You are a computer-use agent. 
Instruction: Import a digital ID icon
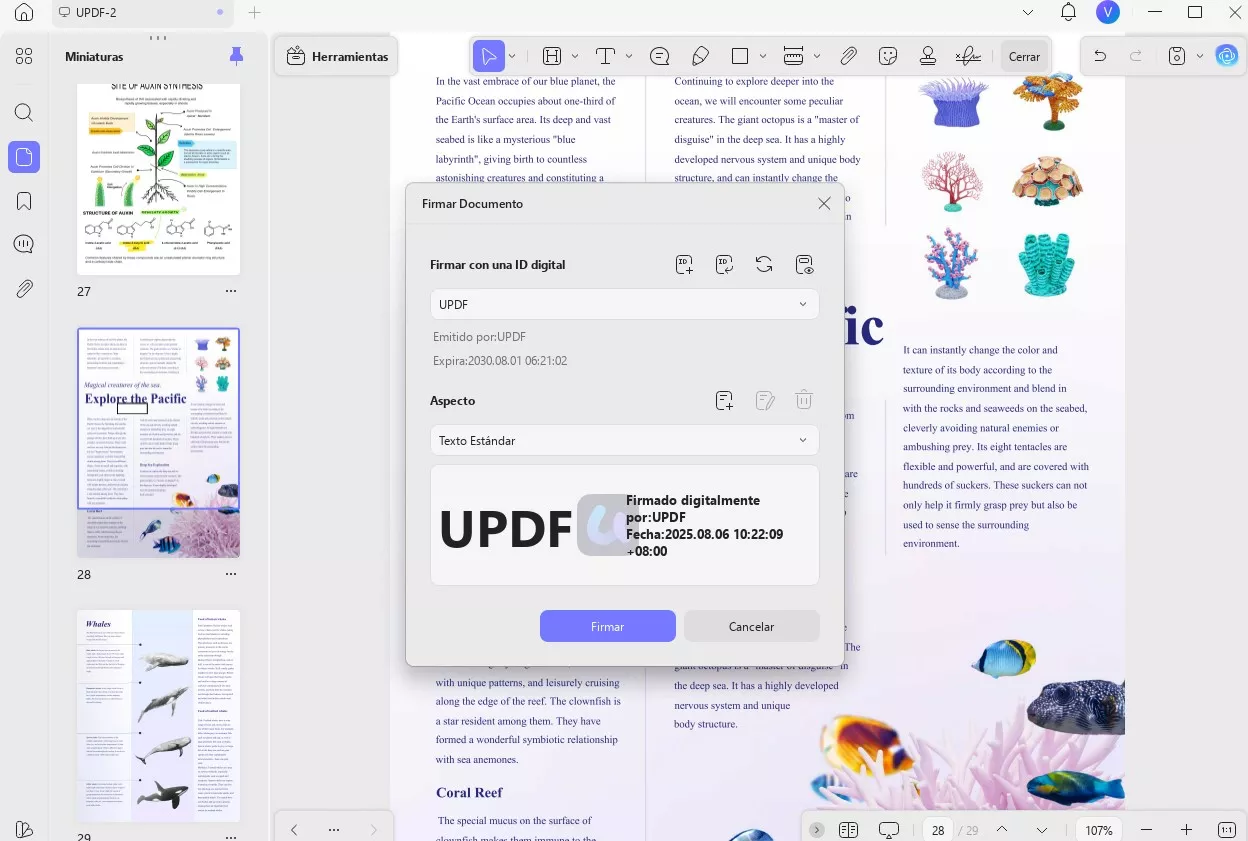[x=725, y=265]
